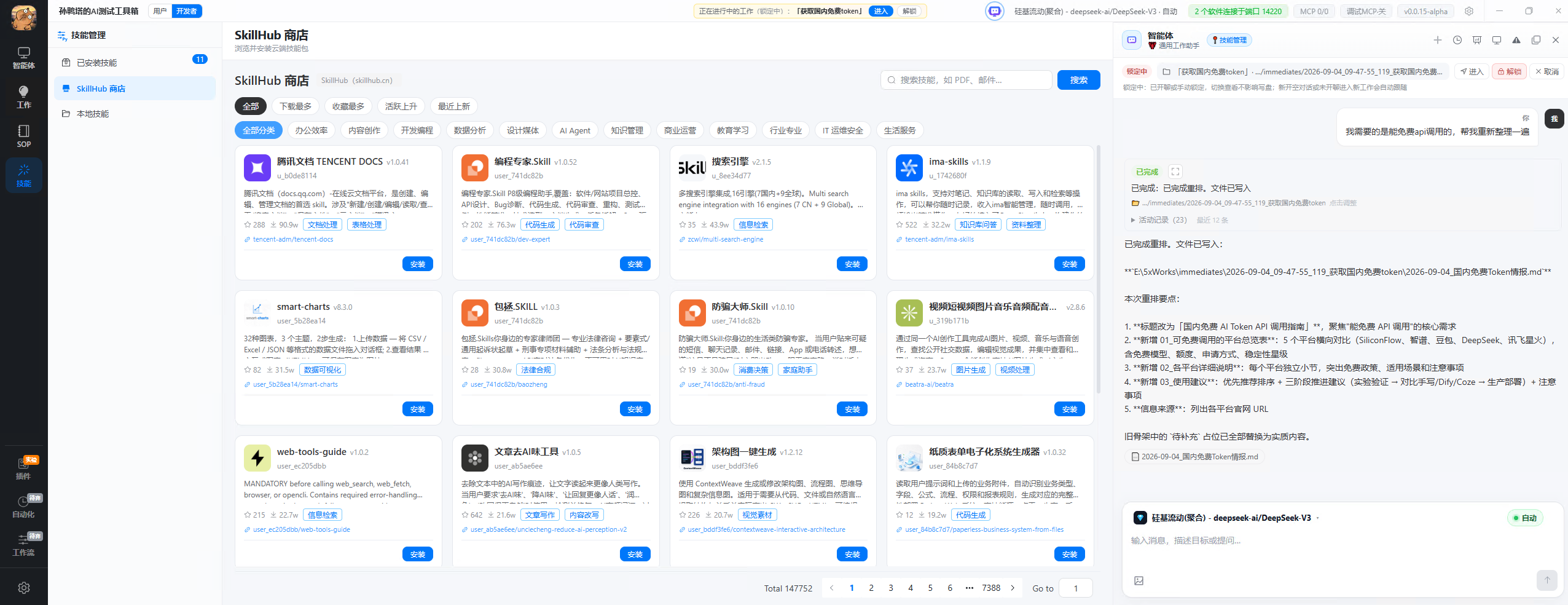Click the ima-skills blue icon
Screen dimensions: 1568x605
coord(909,168)
